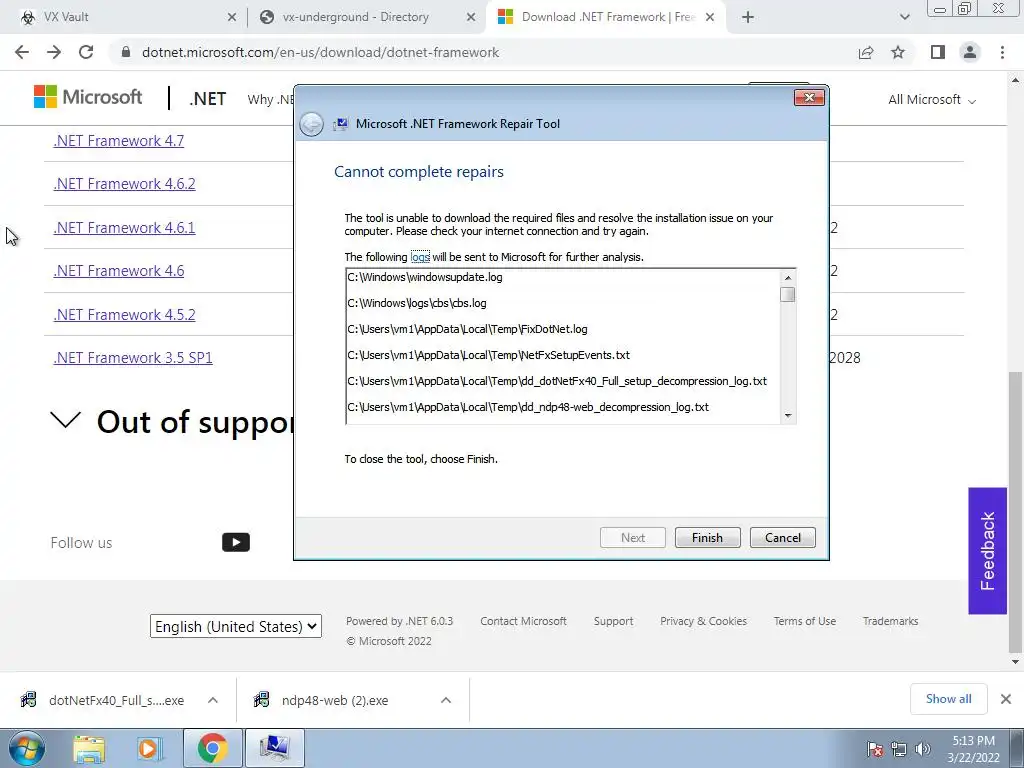Open the .NET Framework 4.6 link
This screenshot has width=1024, height=768.
coord(119,270)
